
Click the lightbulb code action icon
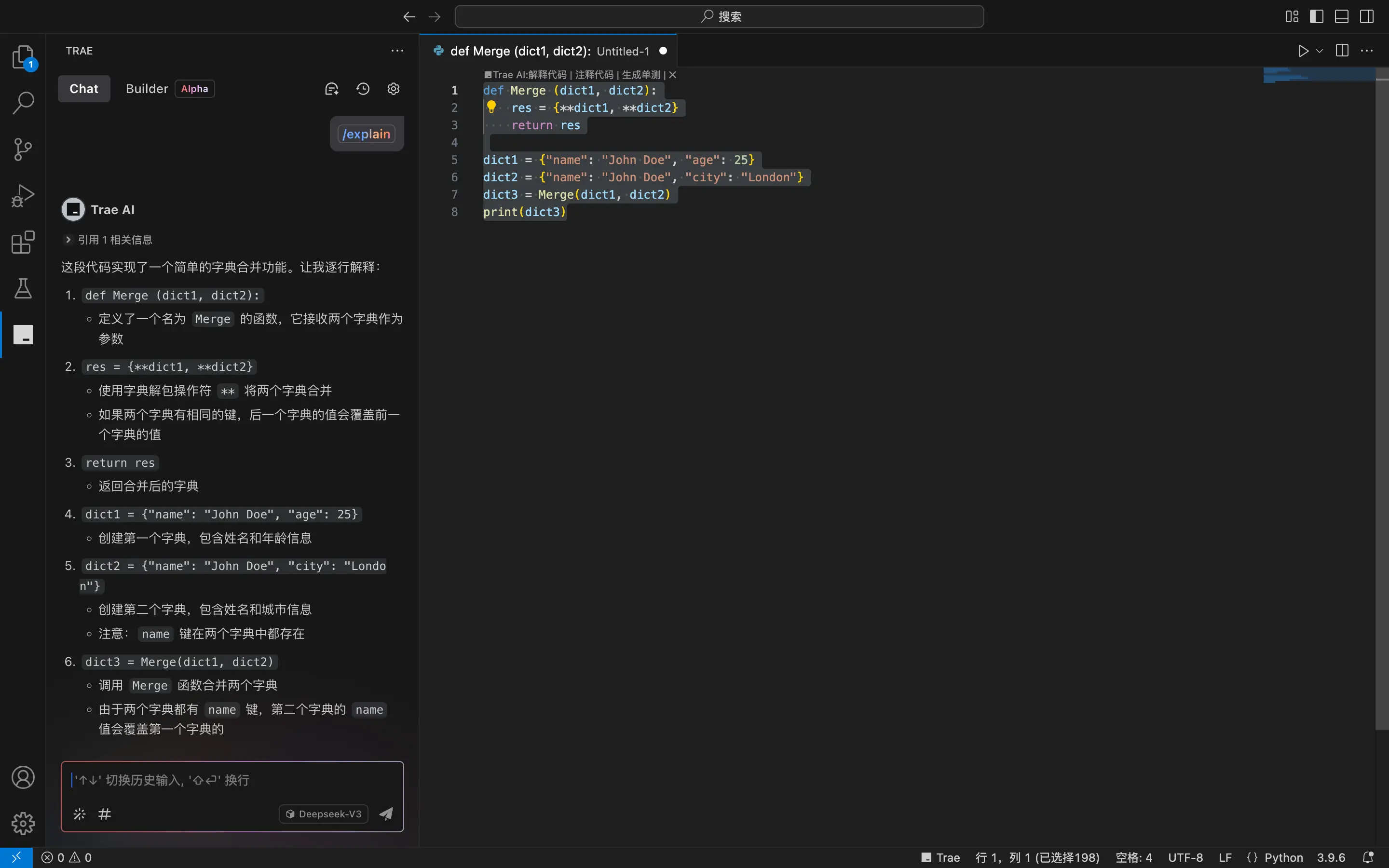coord(491,107)
